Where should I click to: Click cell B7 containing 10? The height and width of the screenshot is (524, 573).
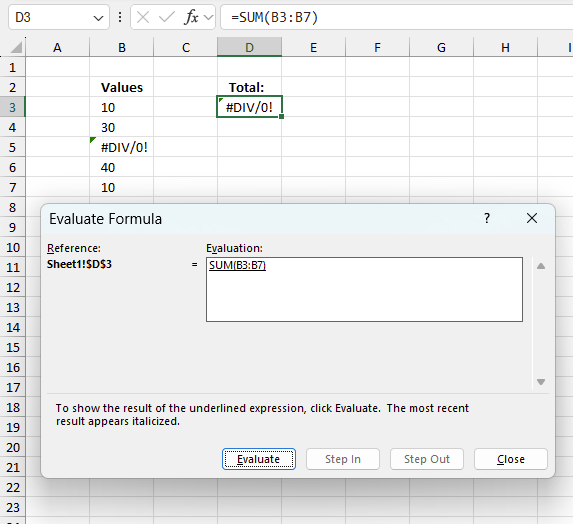(122, 187)
